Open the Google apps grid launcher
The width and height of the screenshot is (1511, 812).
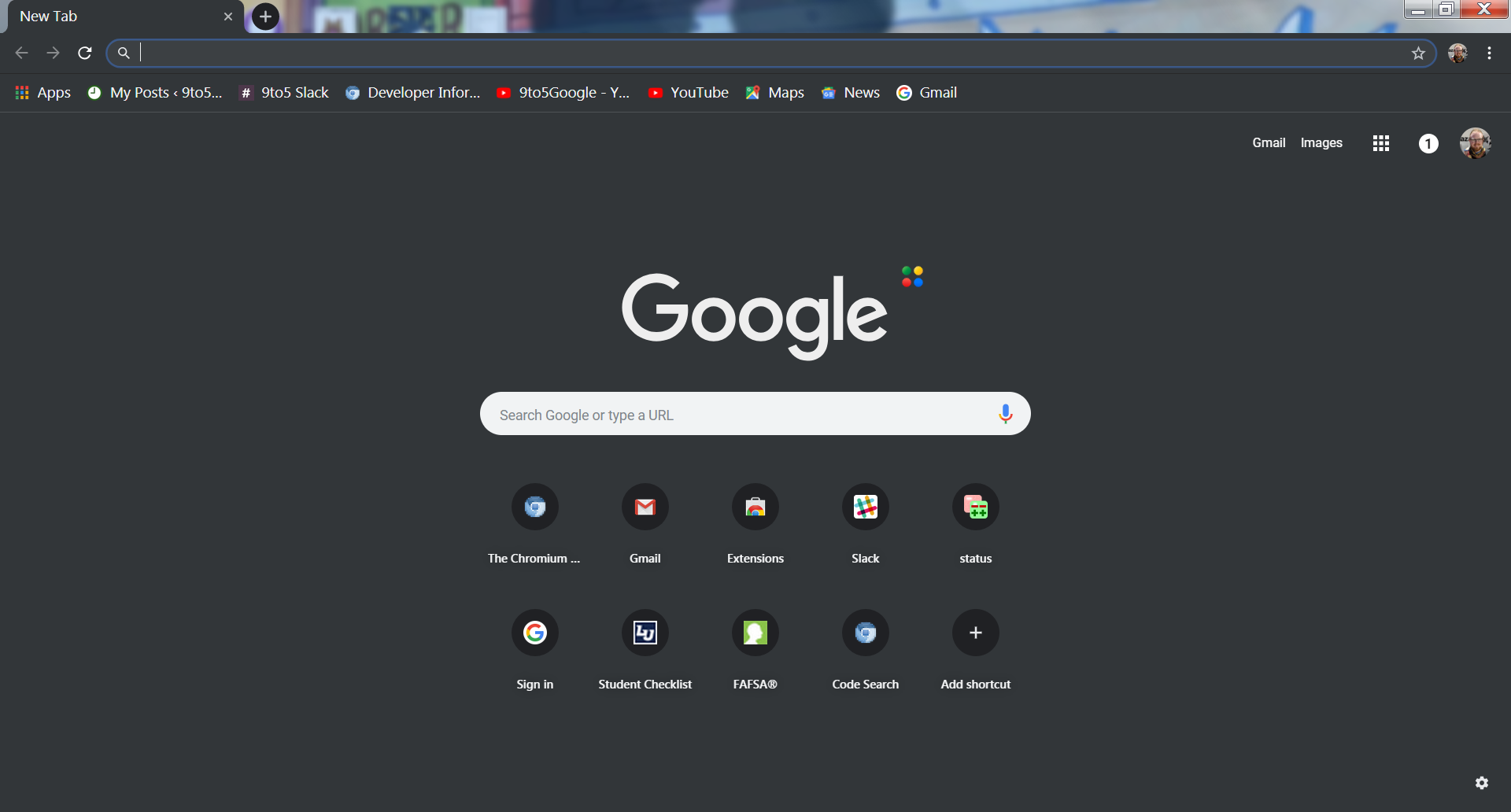tap(1380, 143)
